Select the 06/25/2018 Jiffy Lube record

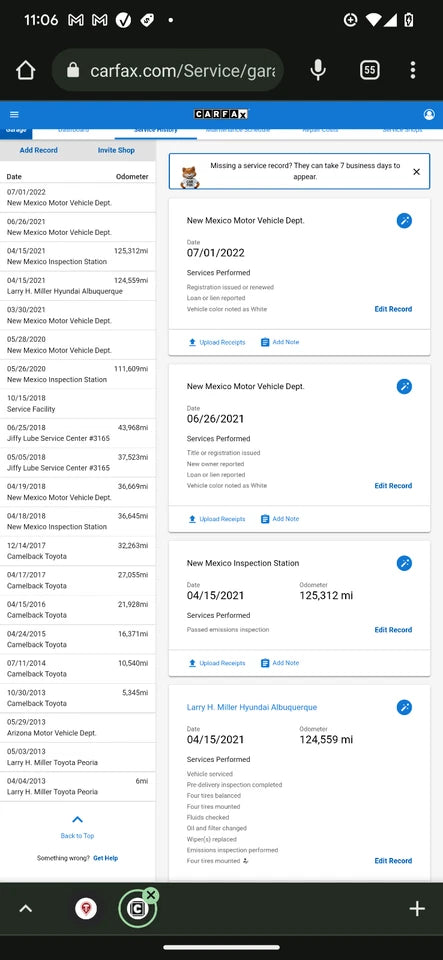click(x=78, y=433)
